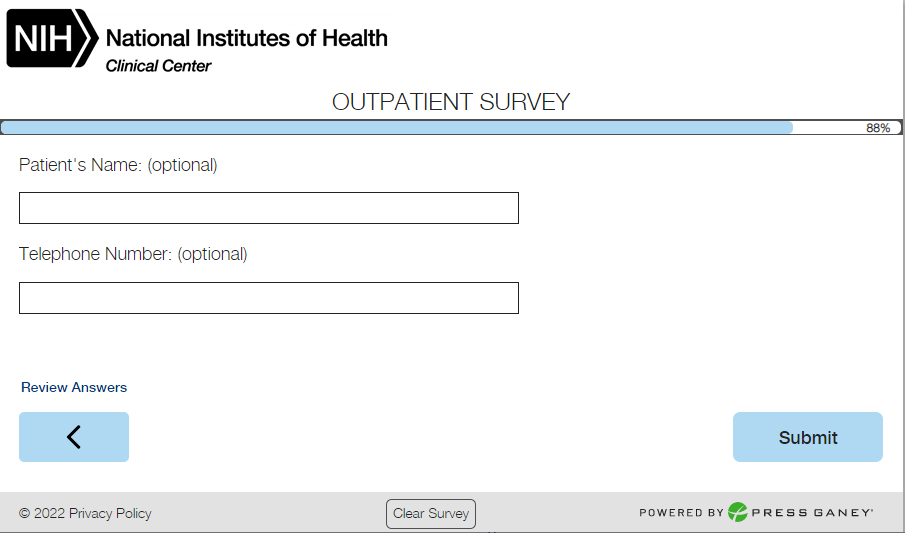Click the 88% progress label

point(878,128)
